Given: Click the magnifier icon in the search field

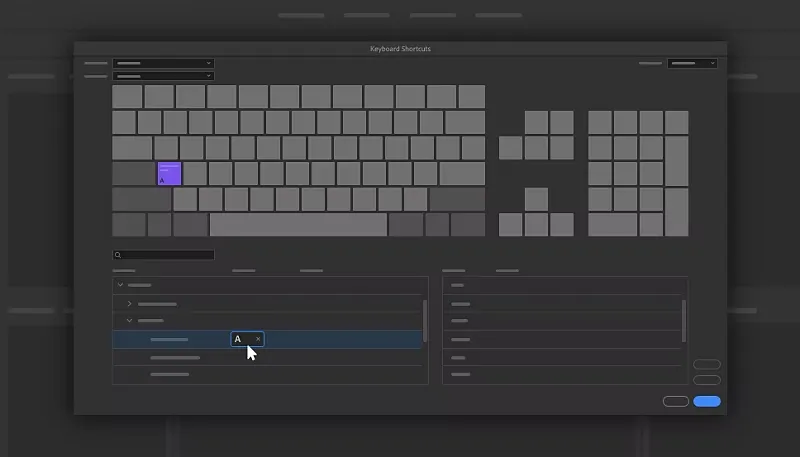Looking at the screenshot, I should (118, 255).
